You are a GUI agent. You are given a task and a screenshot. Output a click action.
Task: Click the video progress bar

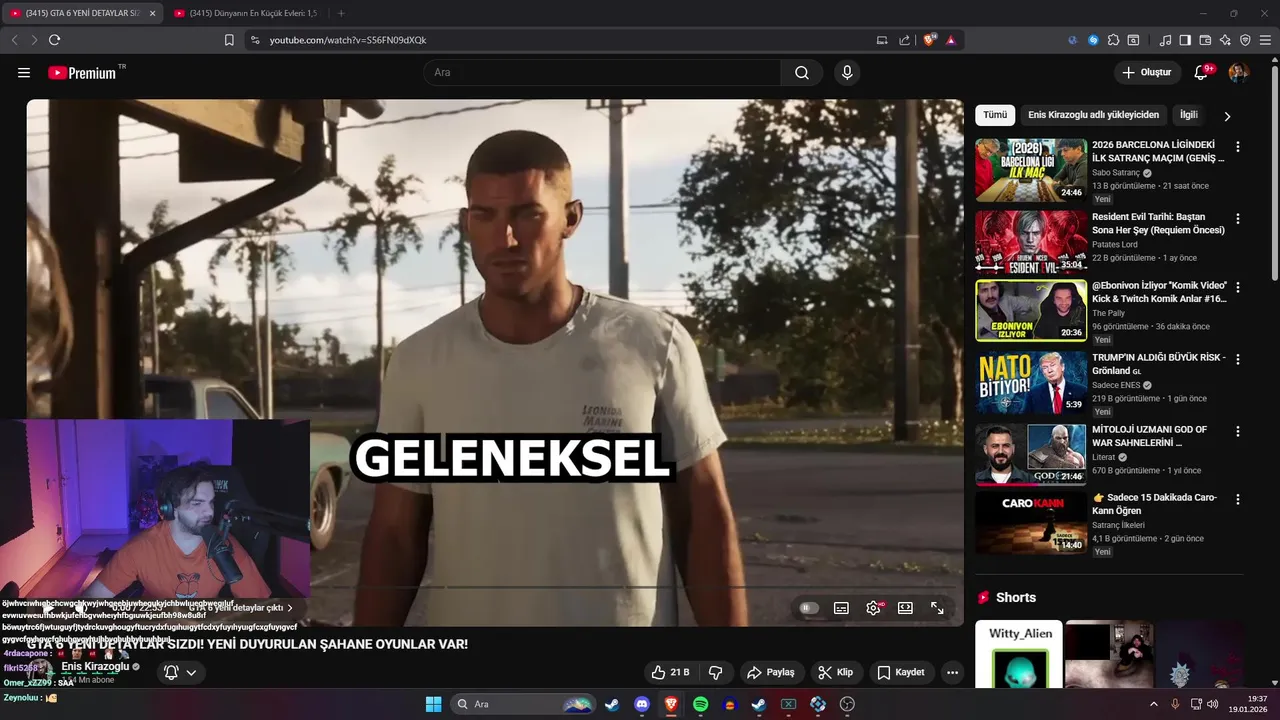(495, 587)
